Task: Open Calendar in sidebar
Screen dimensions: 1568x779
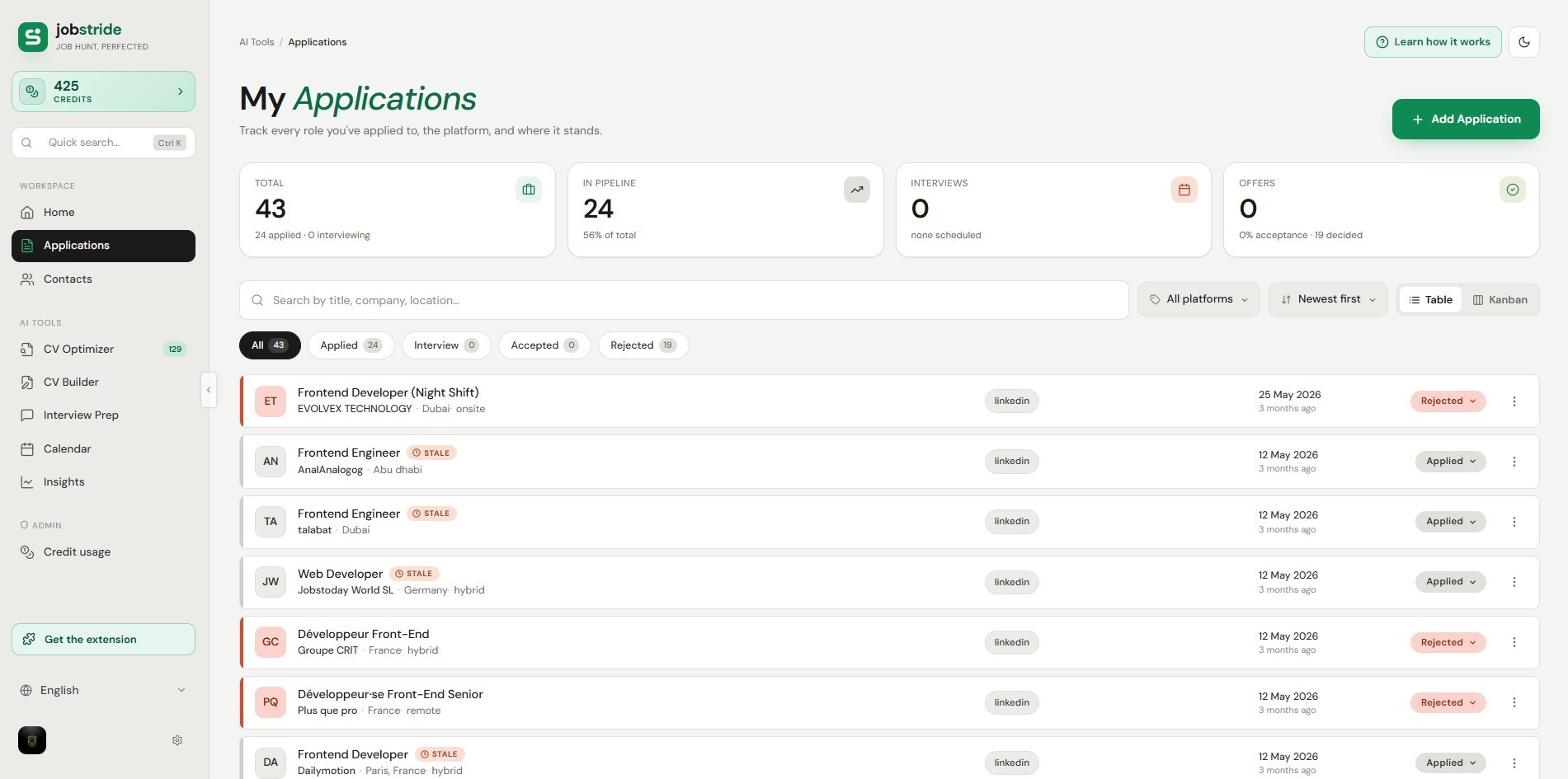Action: point(103,449)
